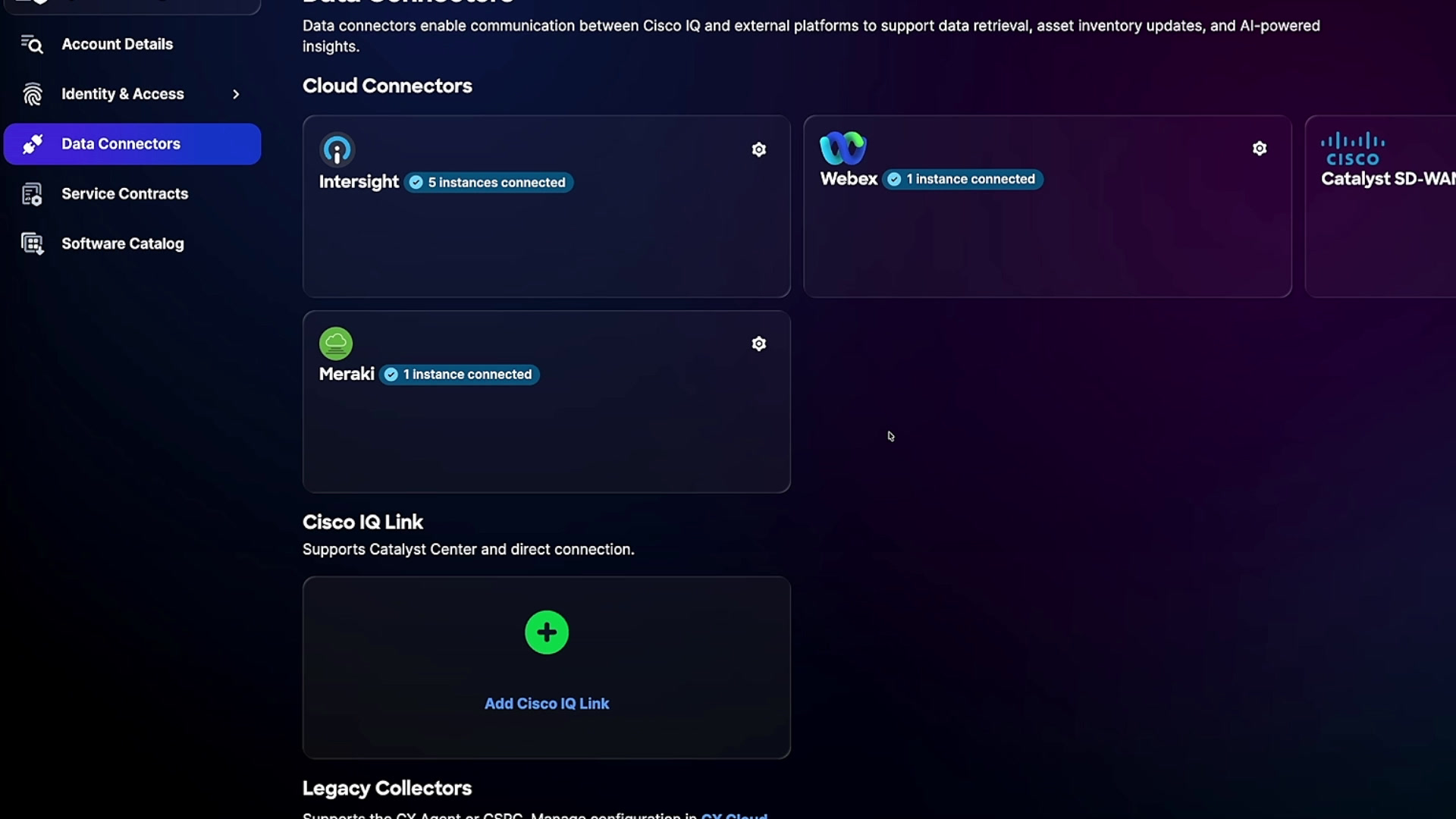Open Meraki connector settings gear
The width and height of the screenshot is (1456, 819).
click(758, 344)
